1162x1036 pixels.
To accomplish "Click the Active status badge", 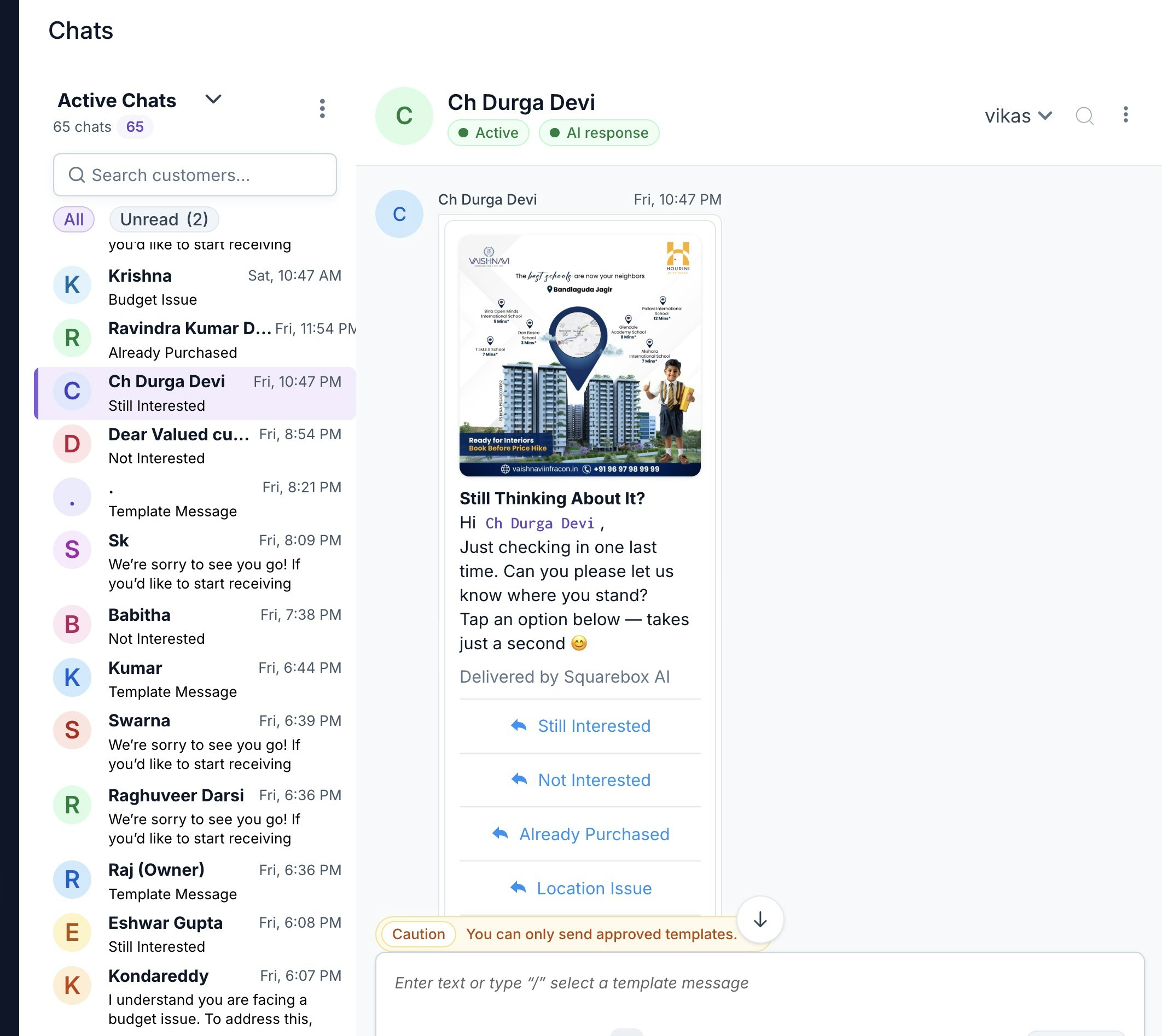I will 489,132.
